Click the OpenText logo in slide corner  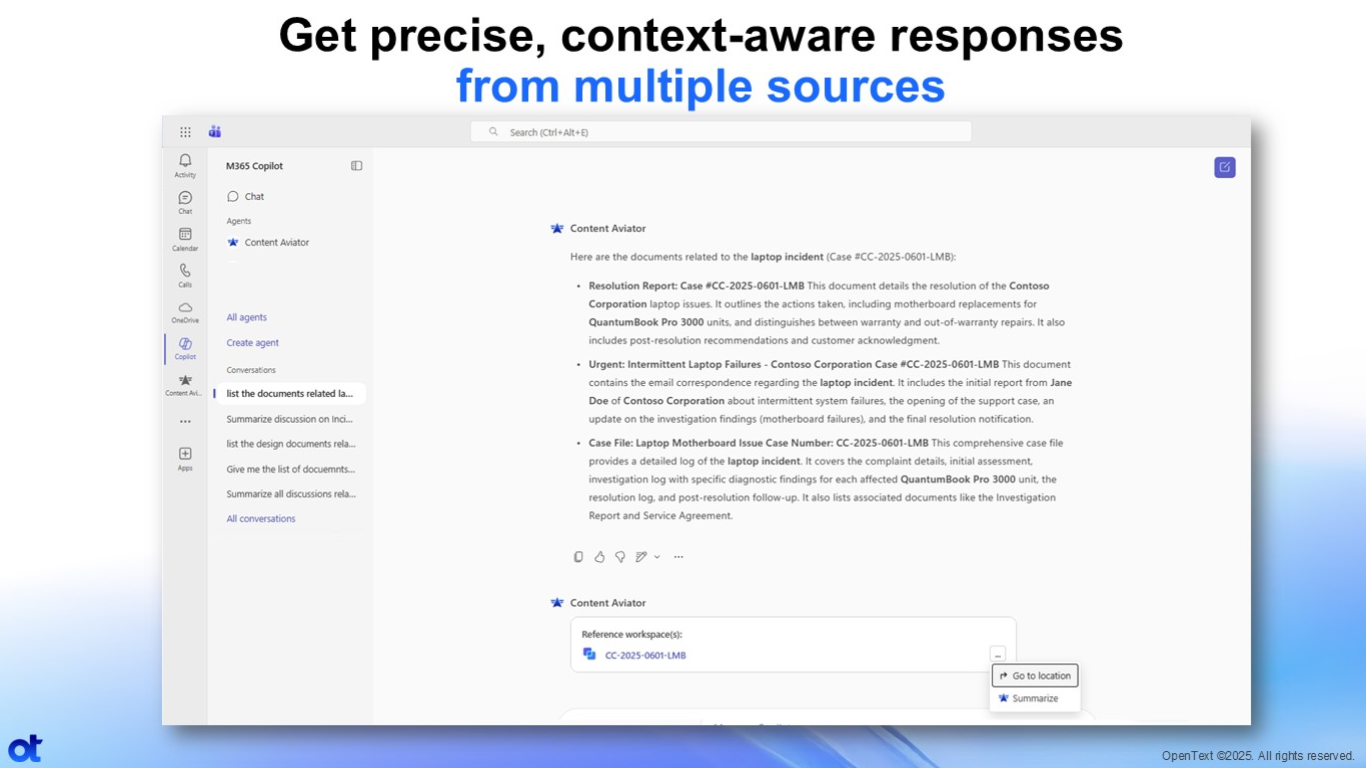point(25,749)
